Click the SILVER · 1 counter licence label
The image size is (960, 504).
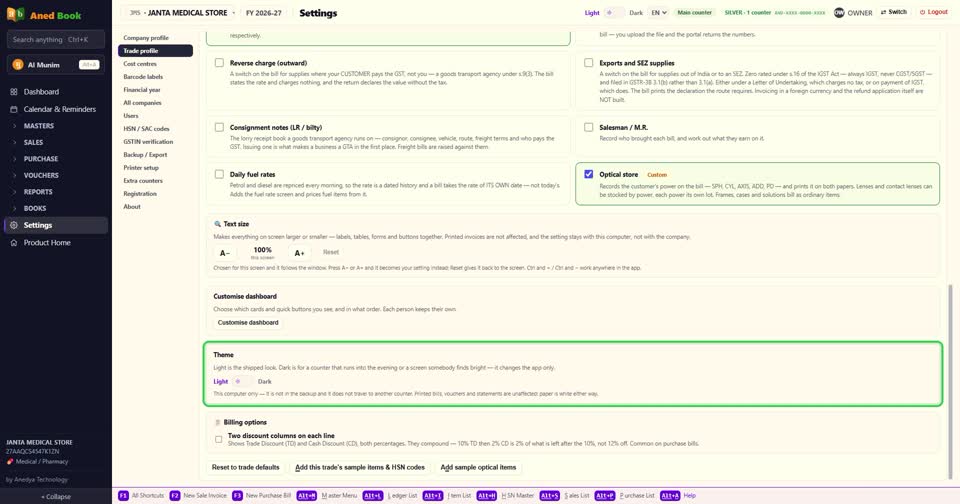[x=774, y=12]
